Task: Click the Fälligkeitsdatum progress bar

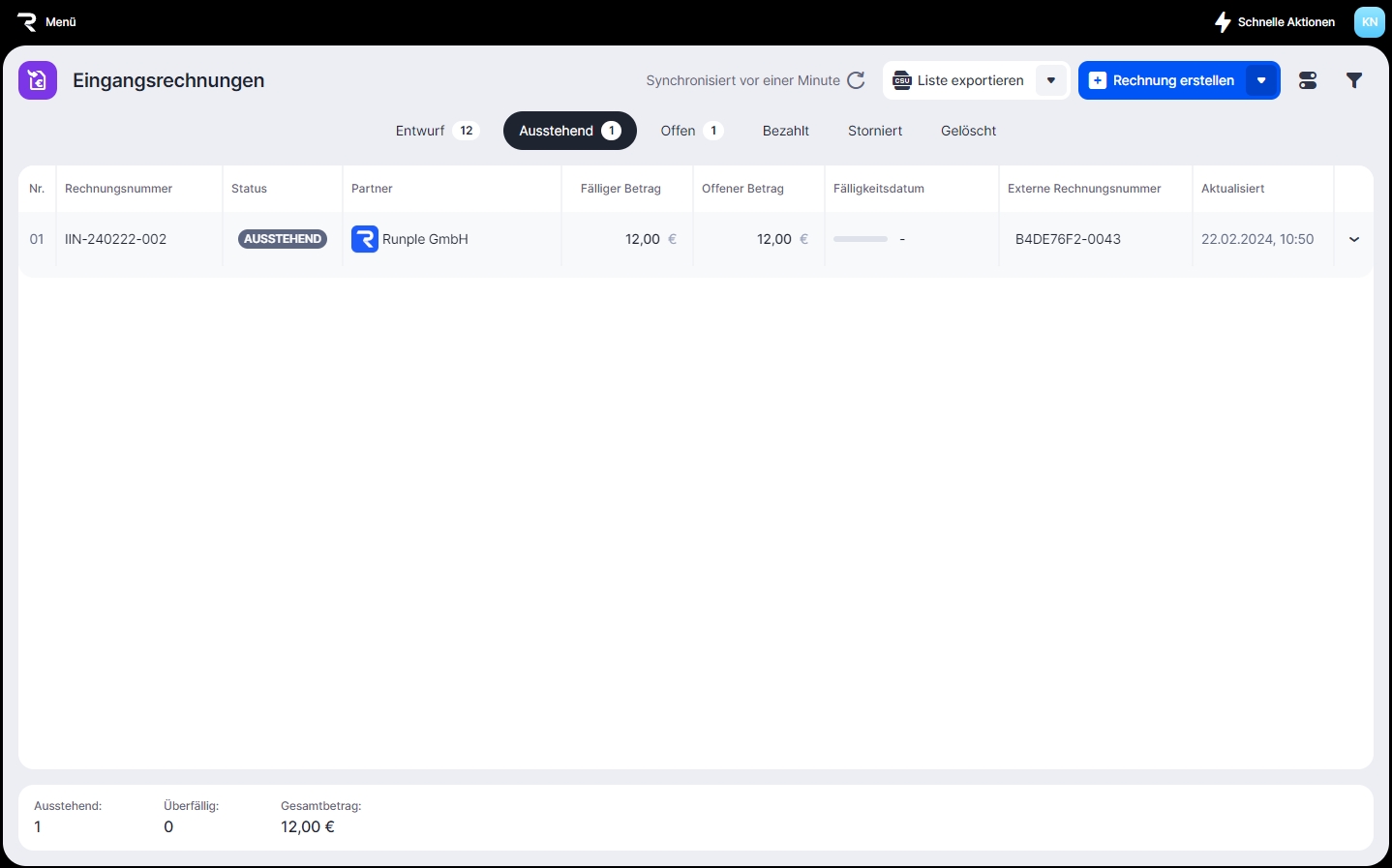Action: pos(860,239)
